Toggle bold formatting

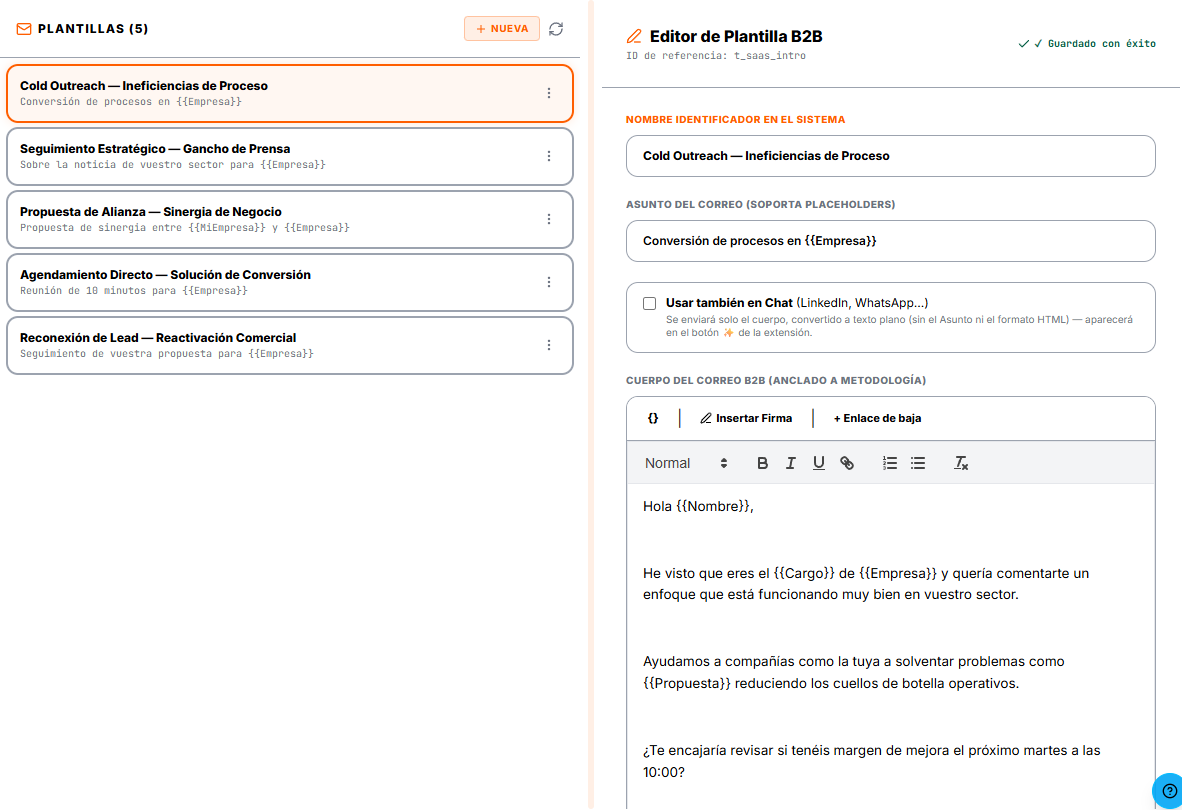tap(762, 463)
